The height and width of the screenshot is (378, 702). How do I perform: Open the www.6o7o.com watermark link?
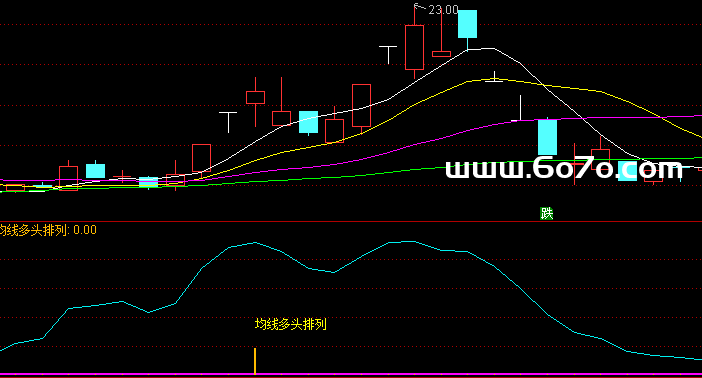[564, 169]
